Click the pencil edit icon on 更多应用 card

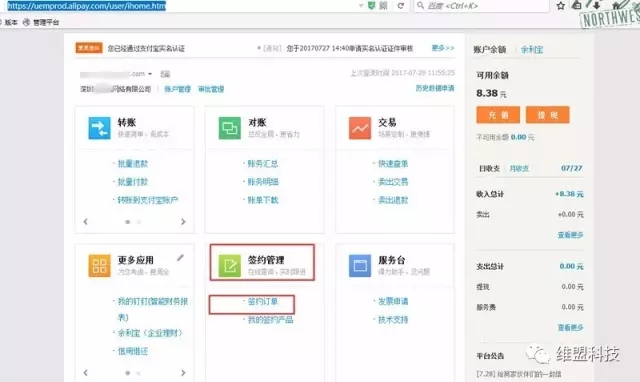point(180,258)
